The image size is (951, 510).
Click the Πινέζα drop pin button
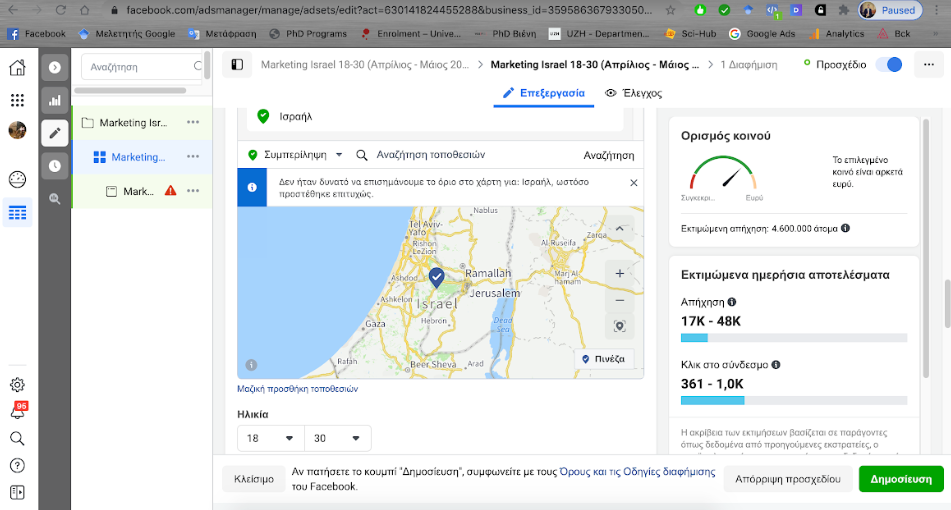pos(603,359)
